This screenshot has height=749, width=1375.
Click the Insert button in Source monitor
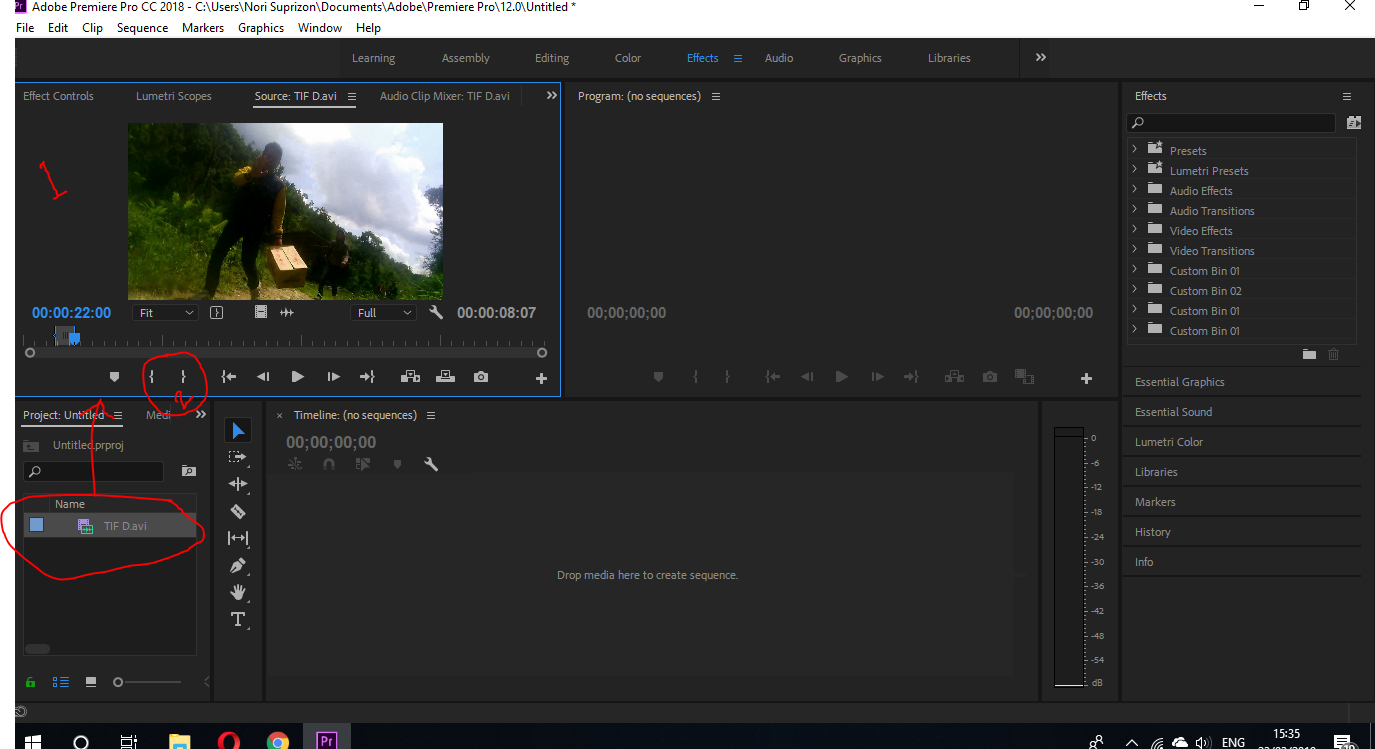(410, 377)
